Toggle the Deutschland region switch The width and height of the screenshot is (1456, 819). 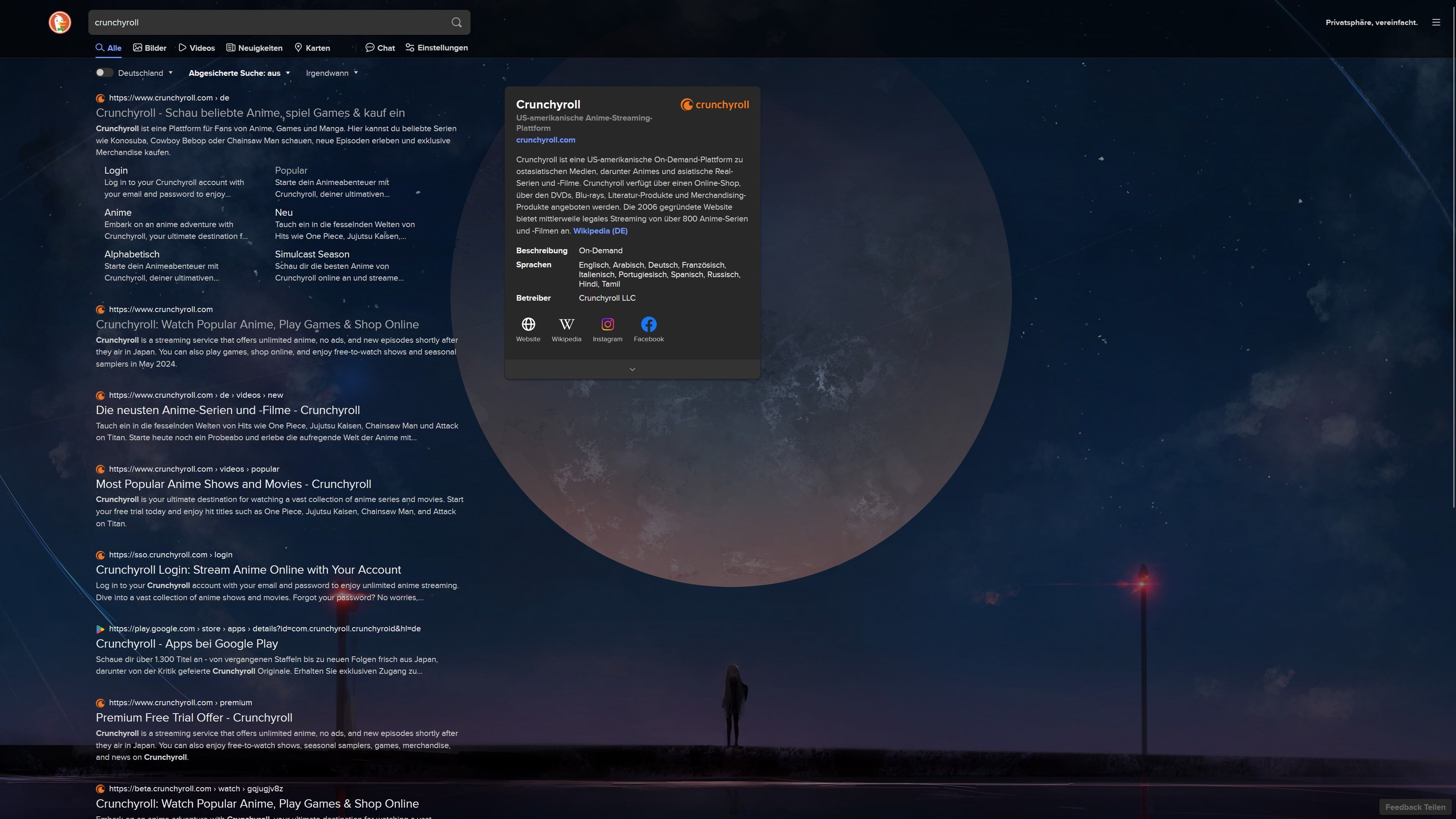pyautogui.click(x=105, y=73)
